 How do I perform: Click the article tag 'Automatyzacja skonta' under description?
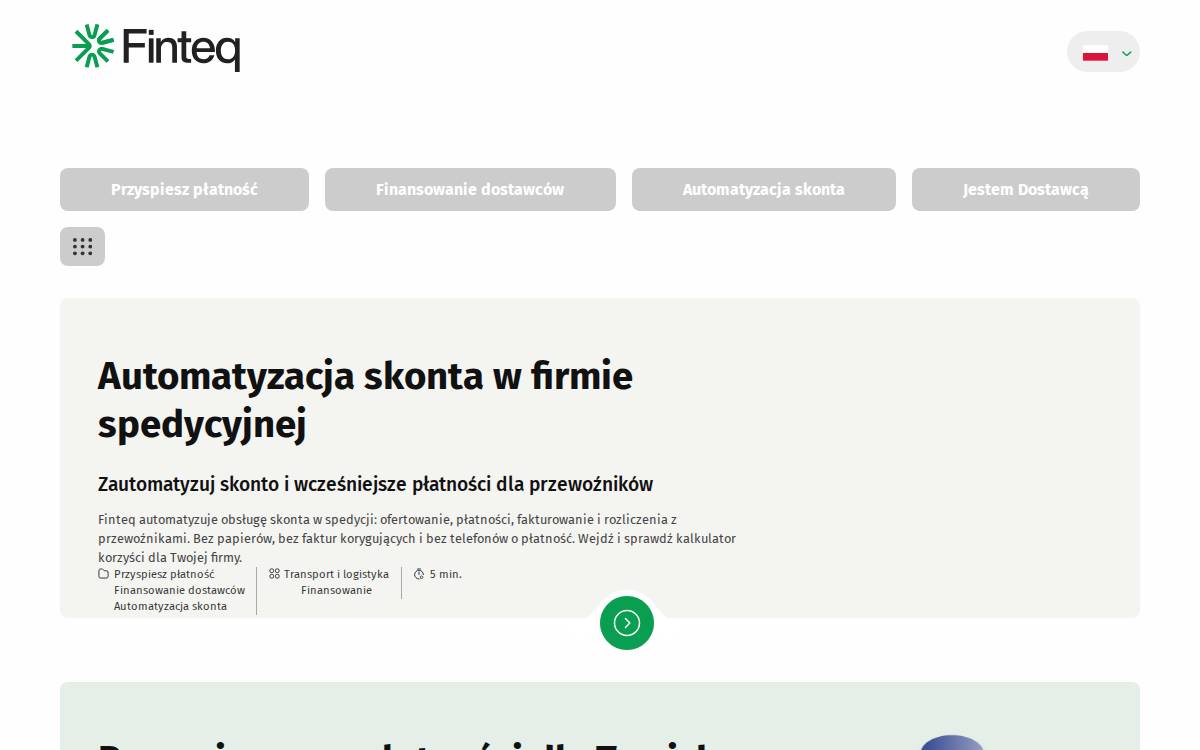click(170, 606)
